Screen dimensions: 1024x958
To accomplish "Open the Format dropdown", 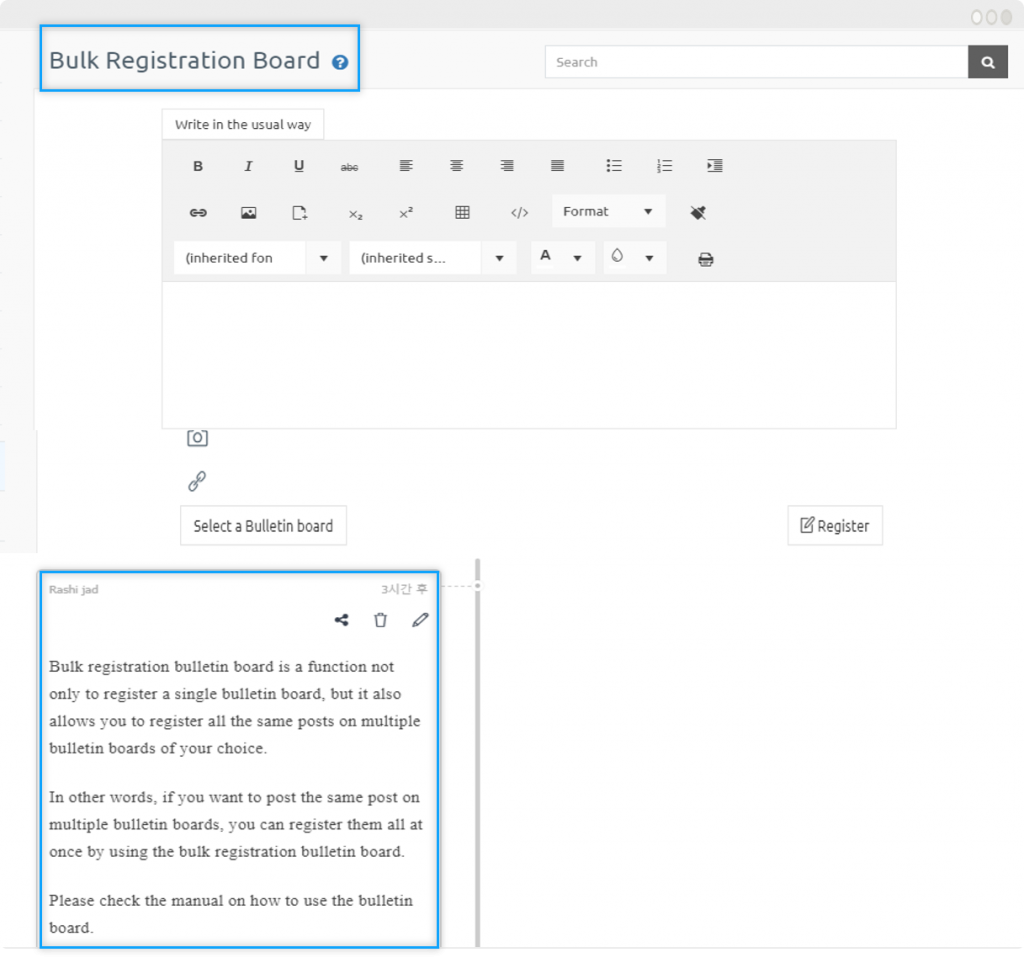I will click(x=608, y=211).
